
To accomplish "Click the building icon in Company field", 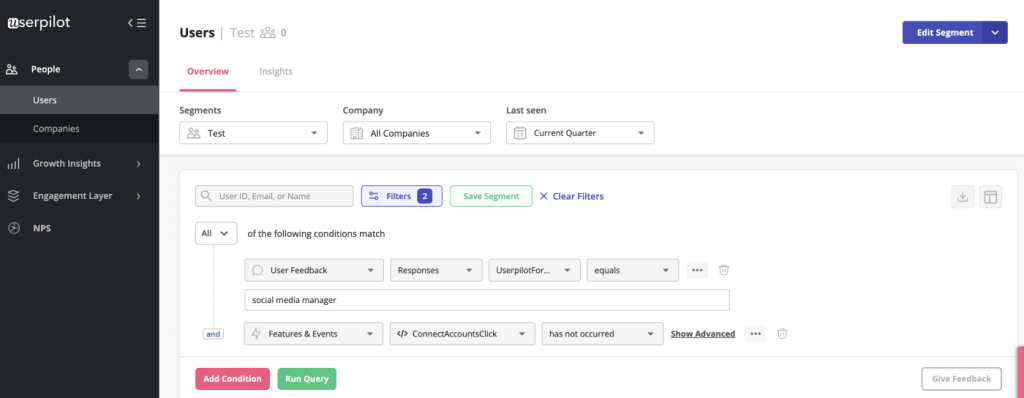I will pos(357,133).
